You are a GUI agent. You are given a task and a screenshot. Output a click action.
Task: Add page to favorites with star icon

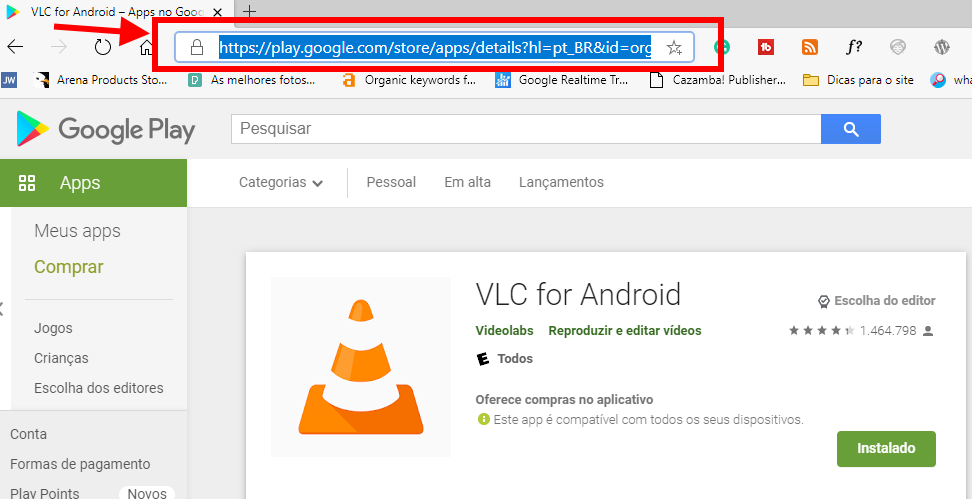point(674,48)
